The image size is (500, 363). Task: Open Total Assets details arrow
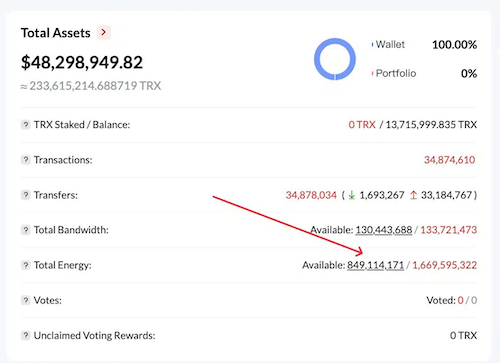[x=104, y=33]
